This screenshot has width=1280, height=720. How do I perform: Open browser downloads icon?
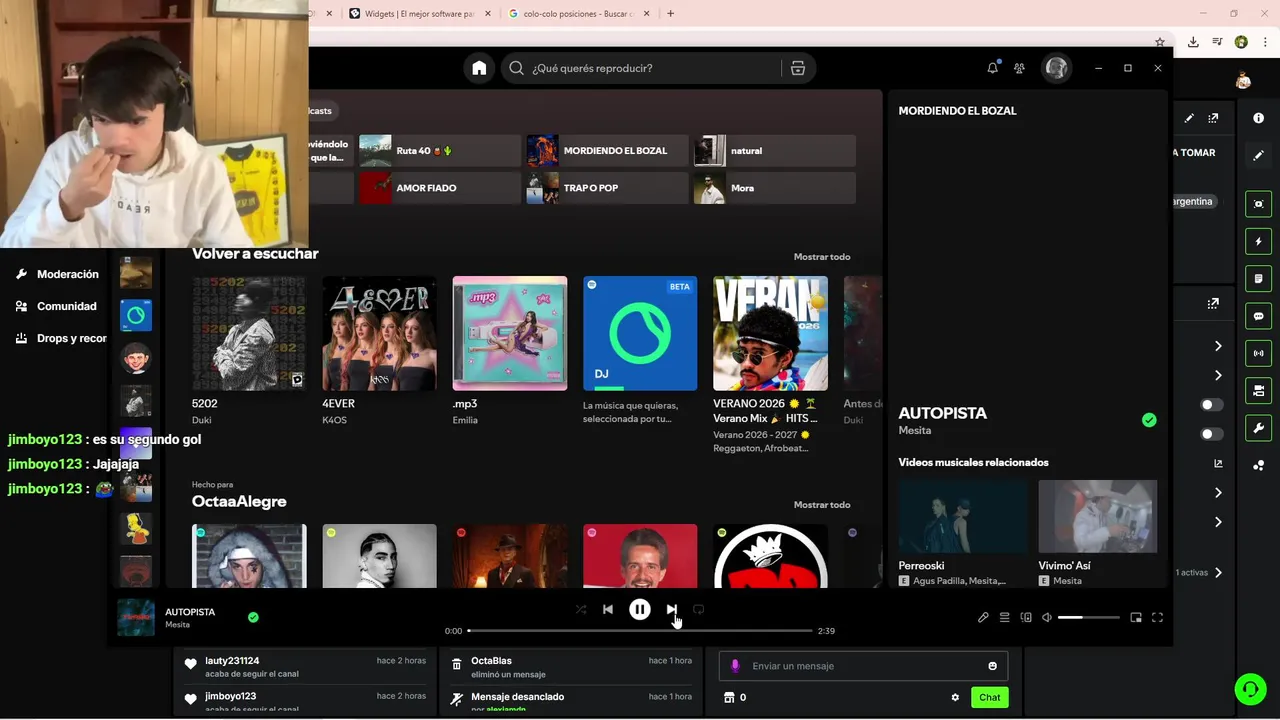[x=1193, y=42]
